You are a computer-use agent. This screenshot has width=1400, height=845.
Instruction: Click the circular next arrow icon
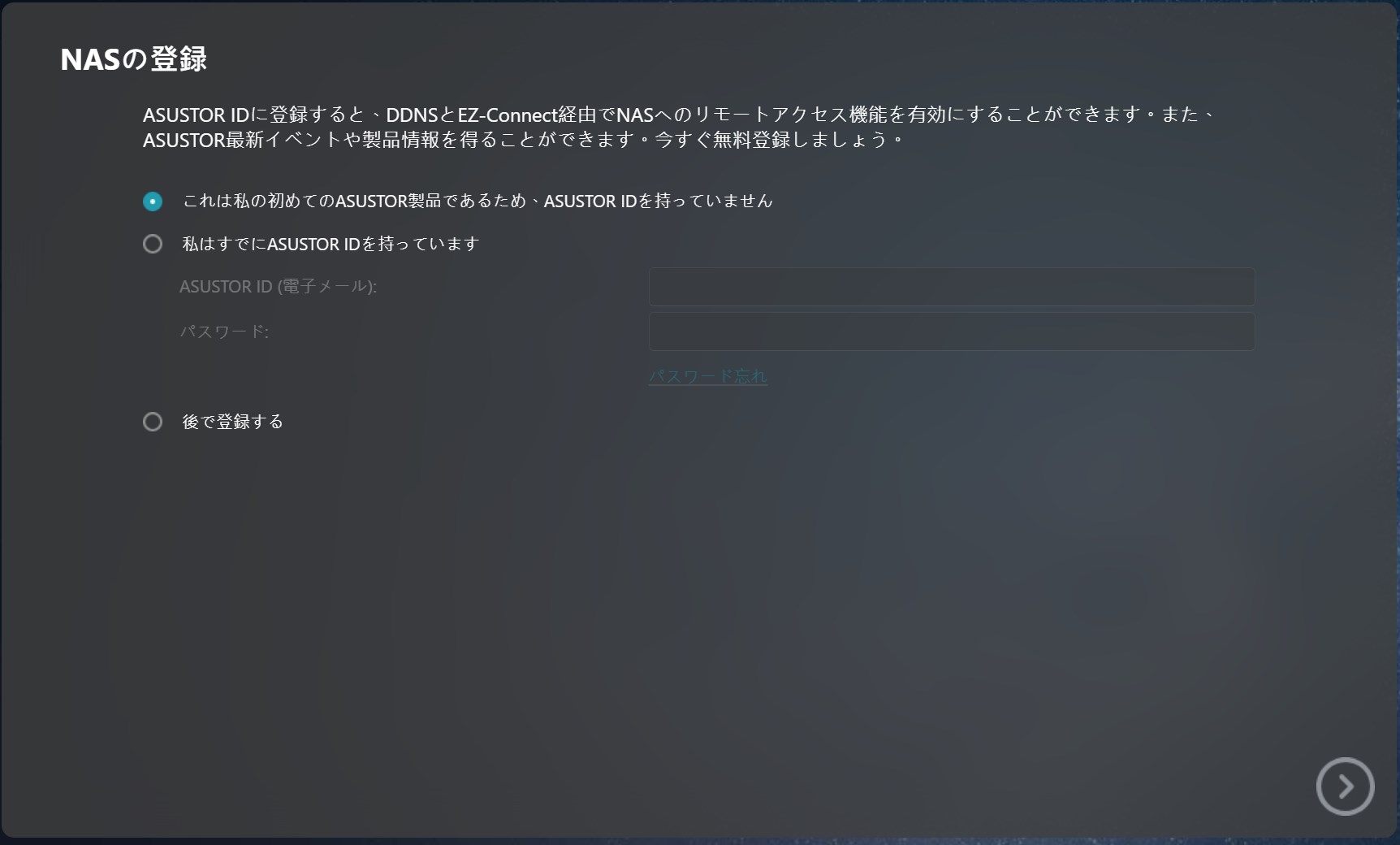point(1345,786)
